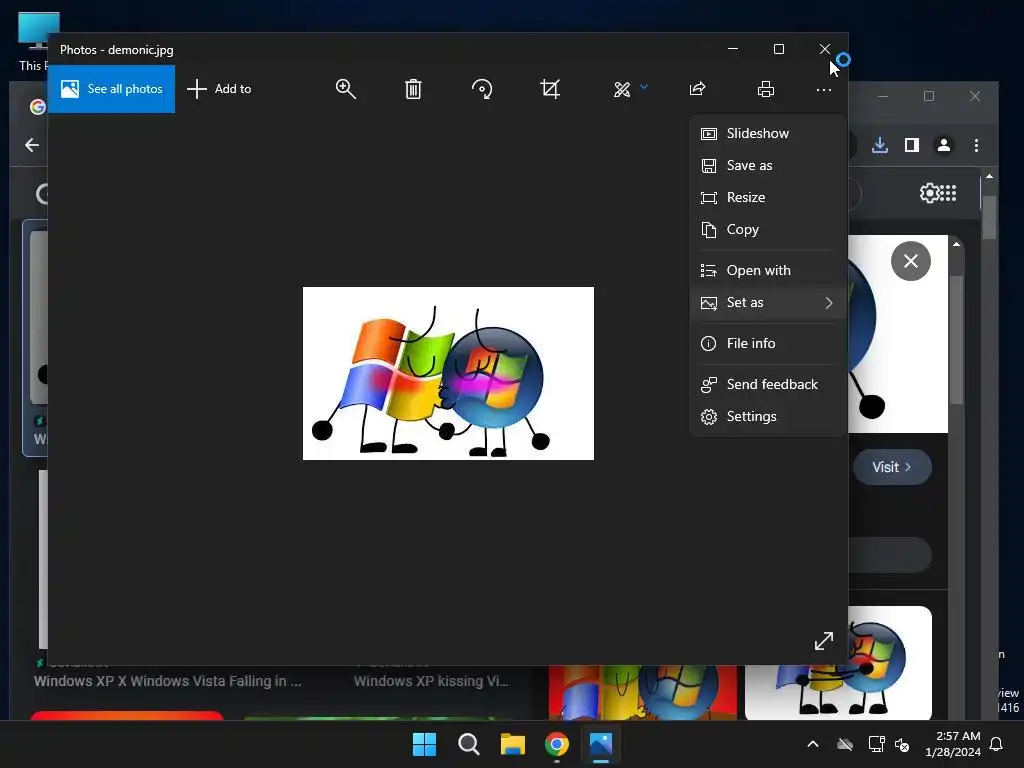The width and height of the screenshot is (1024, 768).
Task: Start a Slideshow from the menu
Action: [x=767, y=133]
